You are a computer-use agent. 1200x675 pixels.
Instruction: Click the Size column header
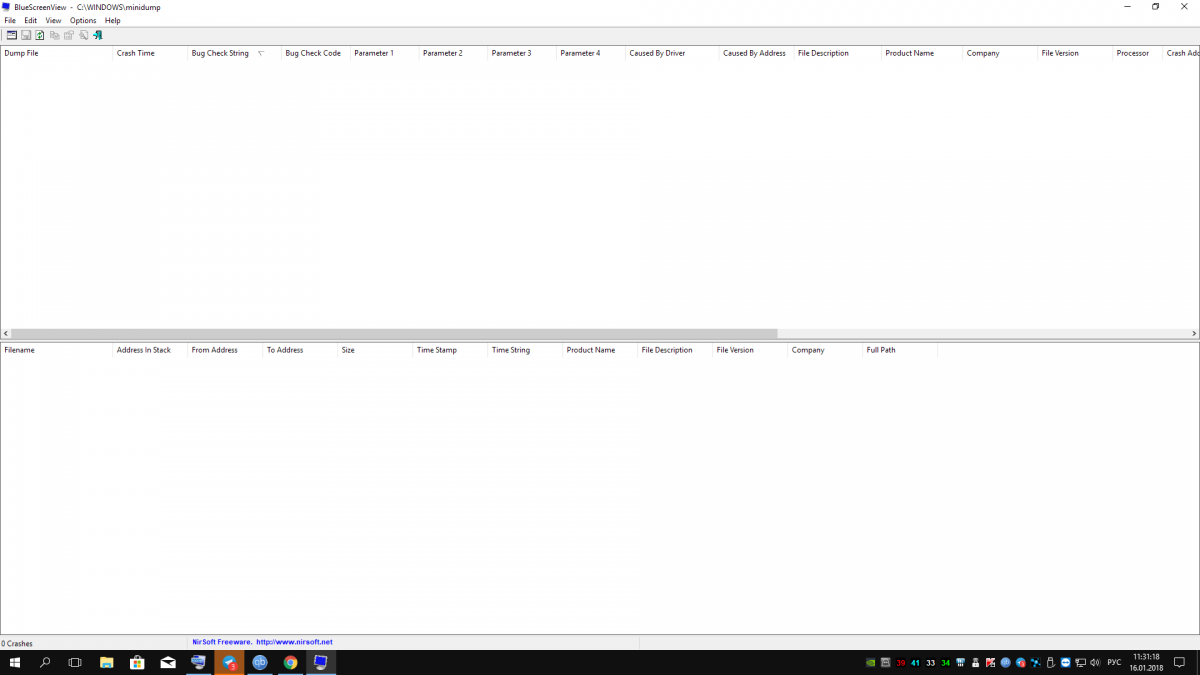[375, 350]
